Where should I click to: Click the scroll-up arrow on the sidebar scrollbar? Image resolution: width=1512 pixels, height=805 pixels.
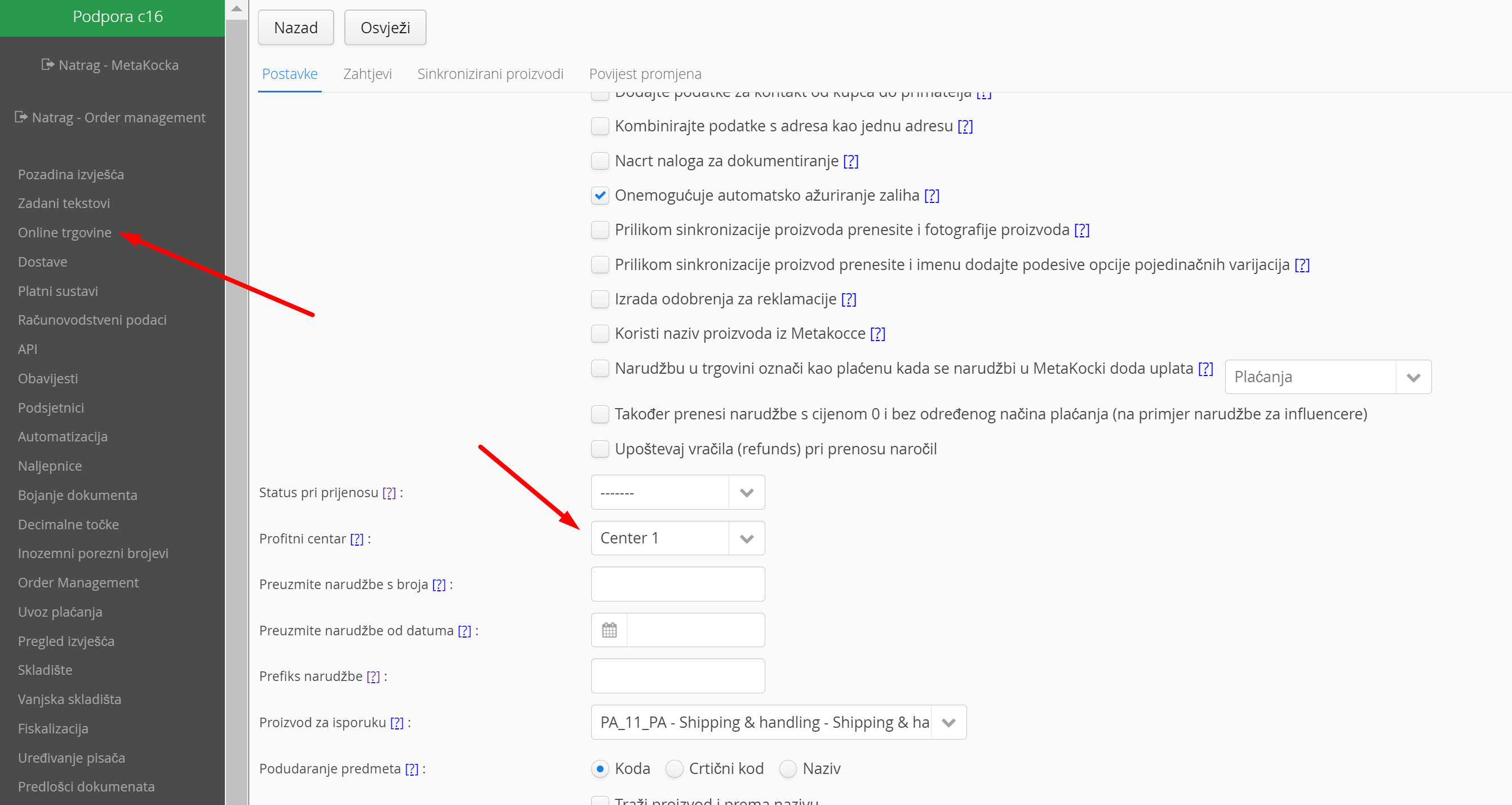pos(237,9)
